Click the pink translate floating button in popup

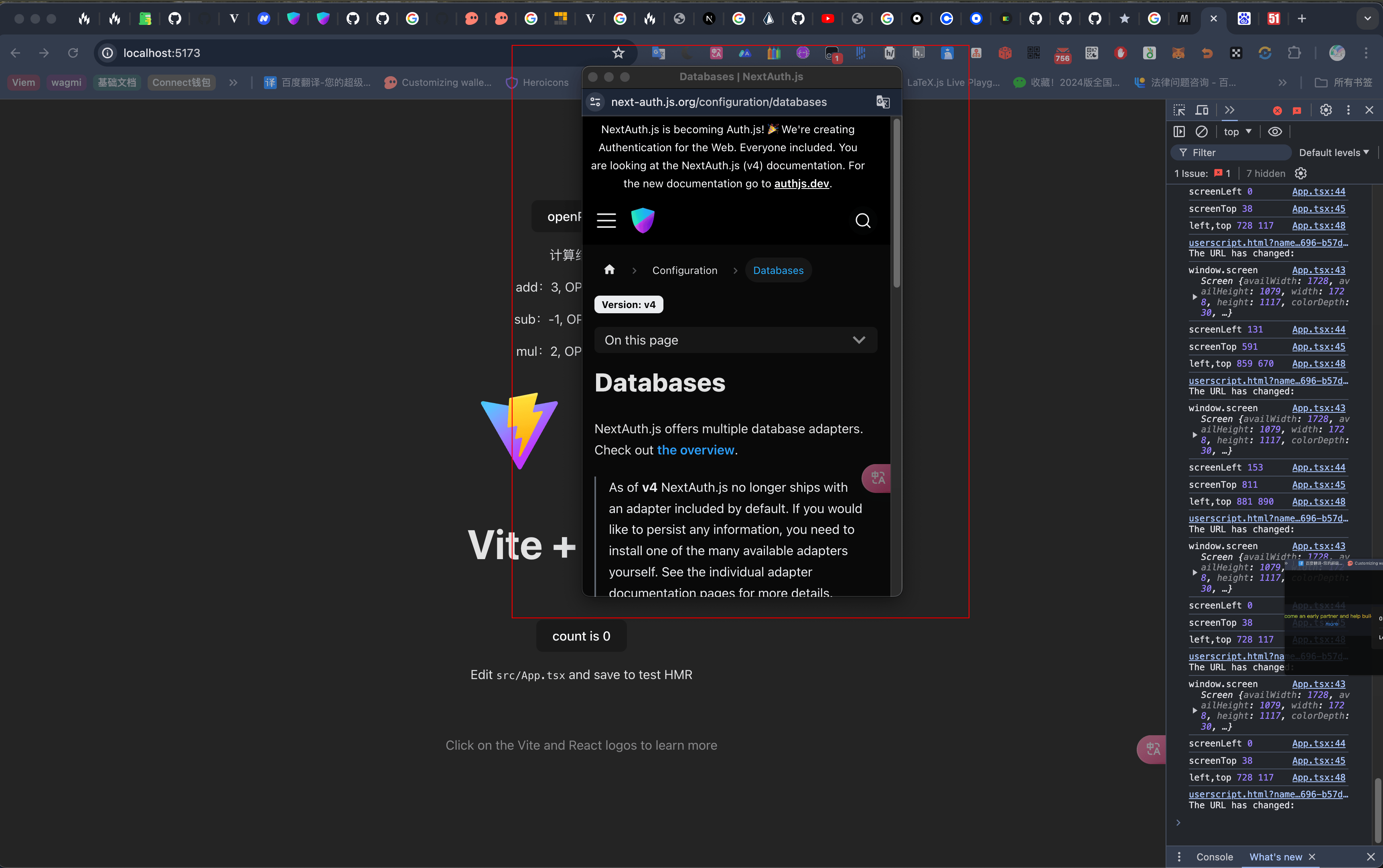pos(877,478)
